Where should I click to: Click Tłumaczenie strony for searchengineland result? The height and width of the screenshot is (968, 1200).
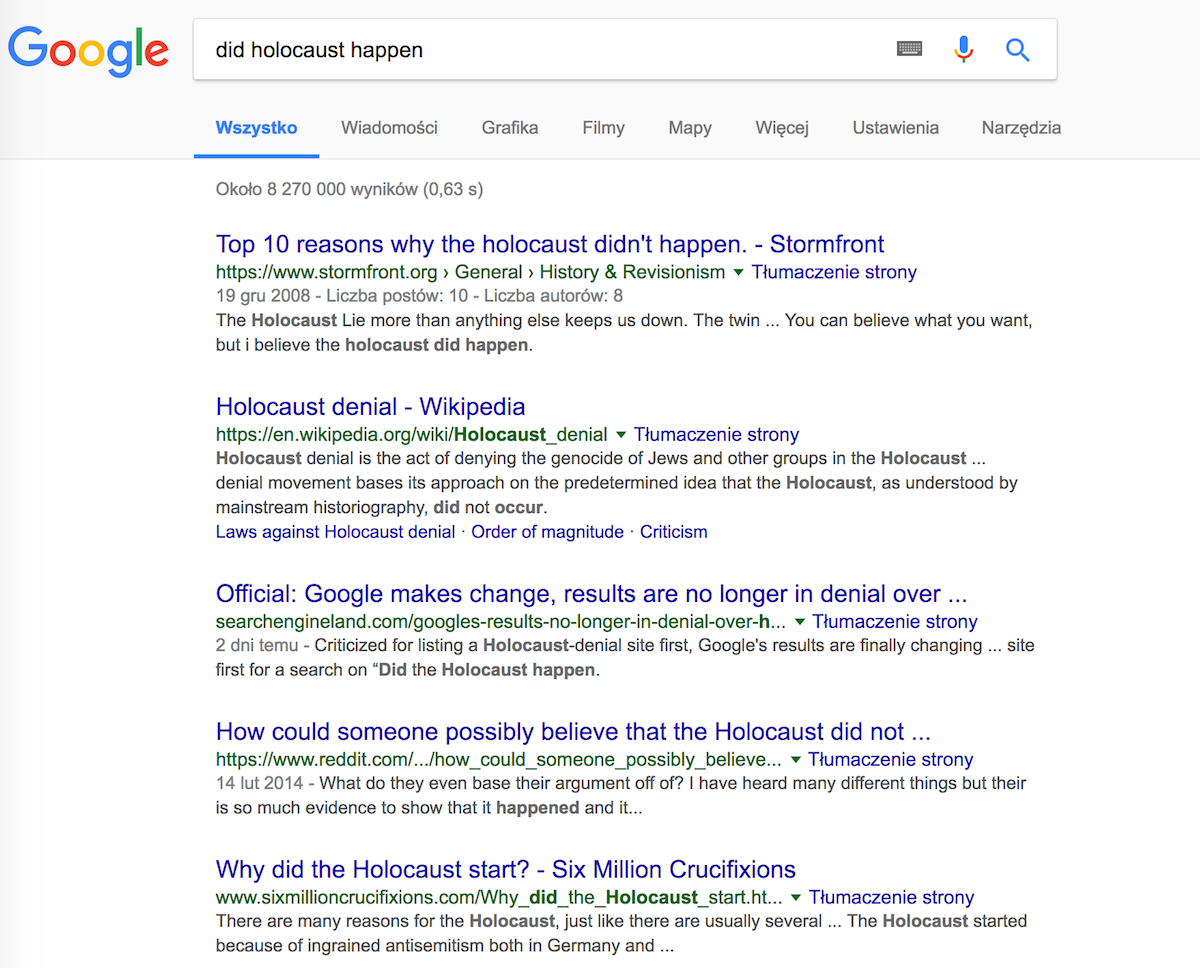[895, 622]
